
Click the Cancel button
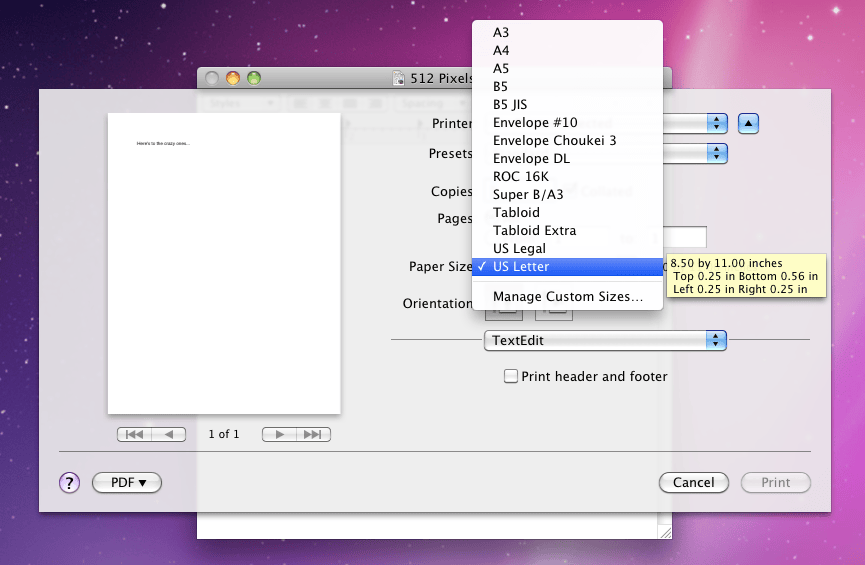pyautogui.click(x=693, y=482)
